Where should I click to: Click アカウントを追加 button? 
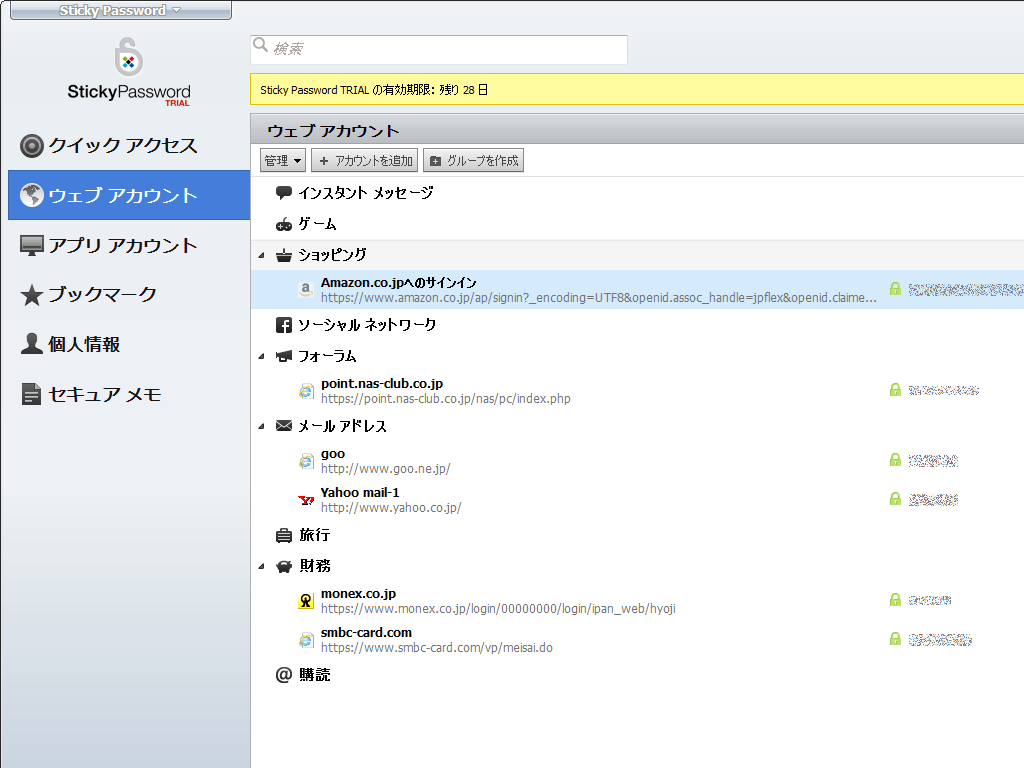click(364, 161)
